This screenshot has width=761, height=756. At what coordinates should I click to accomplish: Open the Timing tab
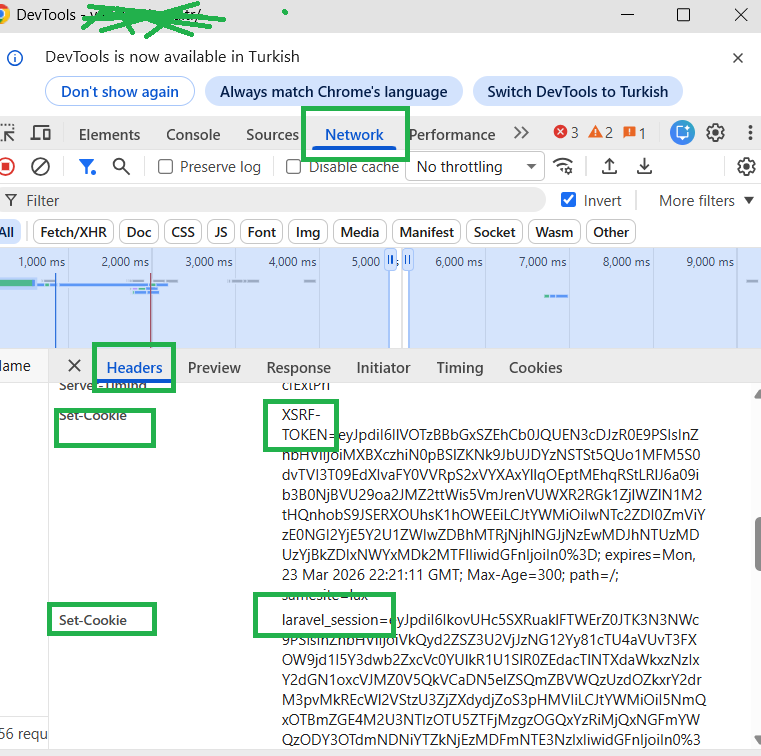[x=460, y=368]
